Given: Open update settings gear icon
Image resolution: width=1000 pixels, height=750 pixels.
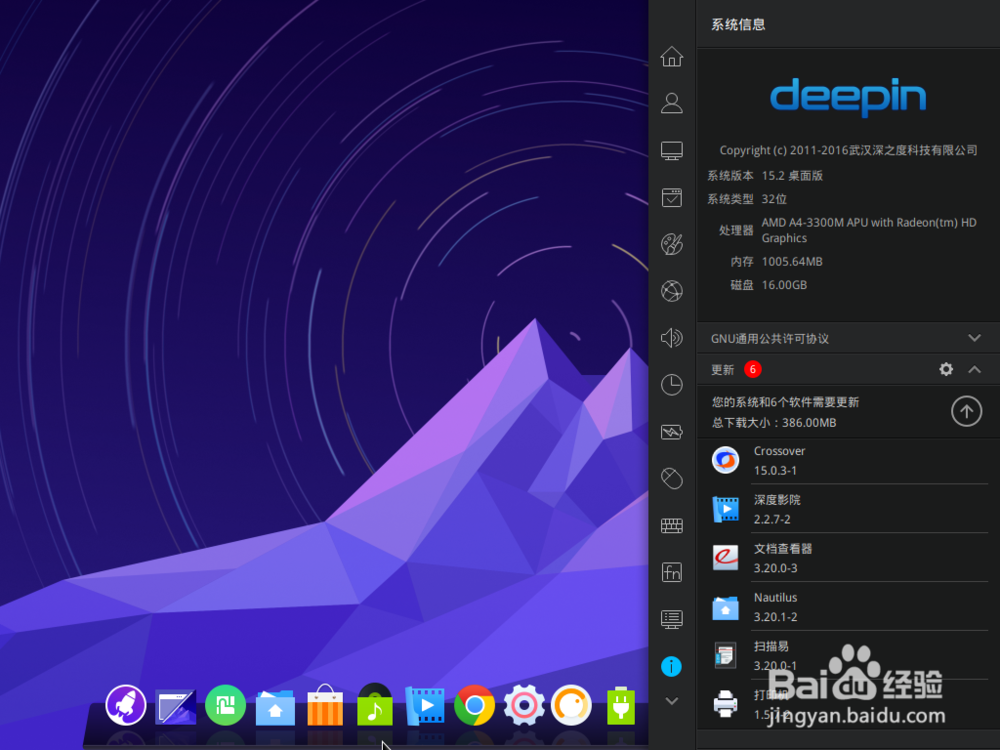Looking at the screenshot, I should [946, 369].
